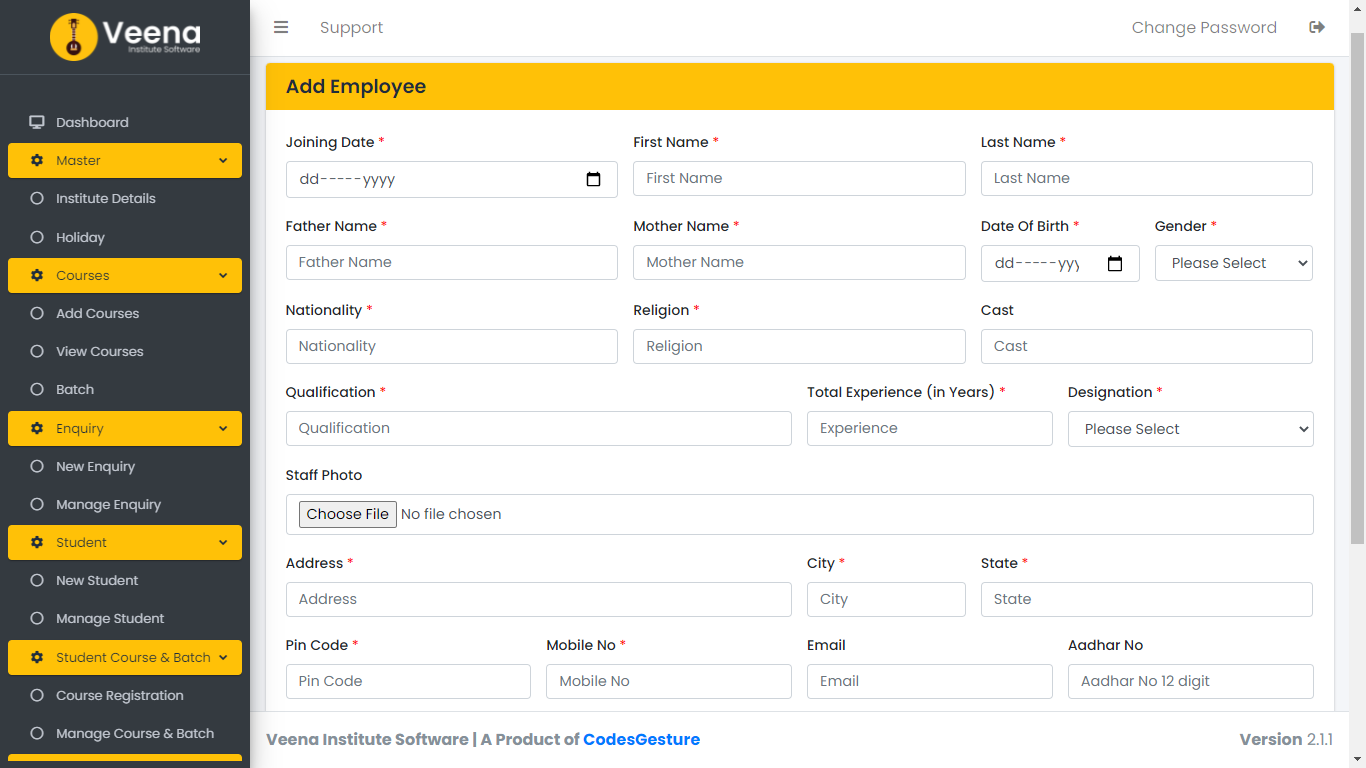Viewport: 1366px width, 768px height.
Task: Click the Religion input
Action: coord(799,346)
